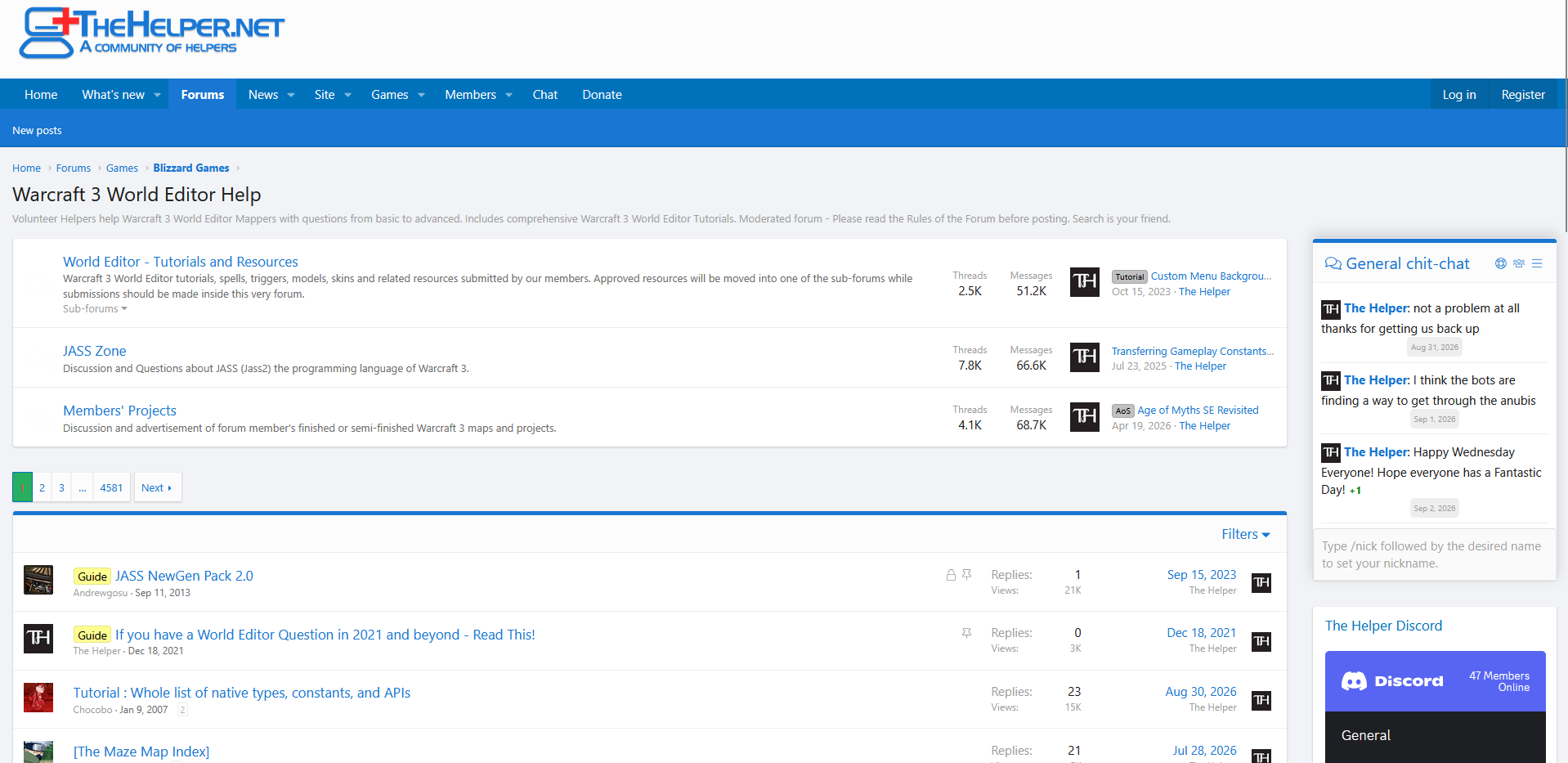Select the Forums tab
This screenshot has width=1568, height=763.
click(203, 95)
